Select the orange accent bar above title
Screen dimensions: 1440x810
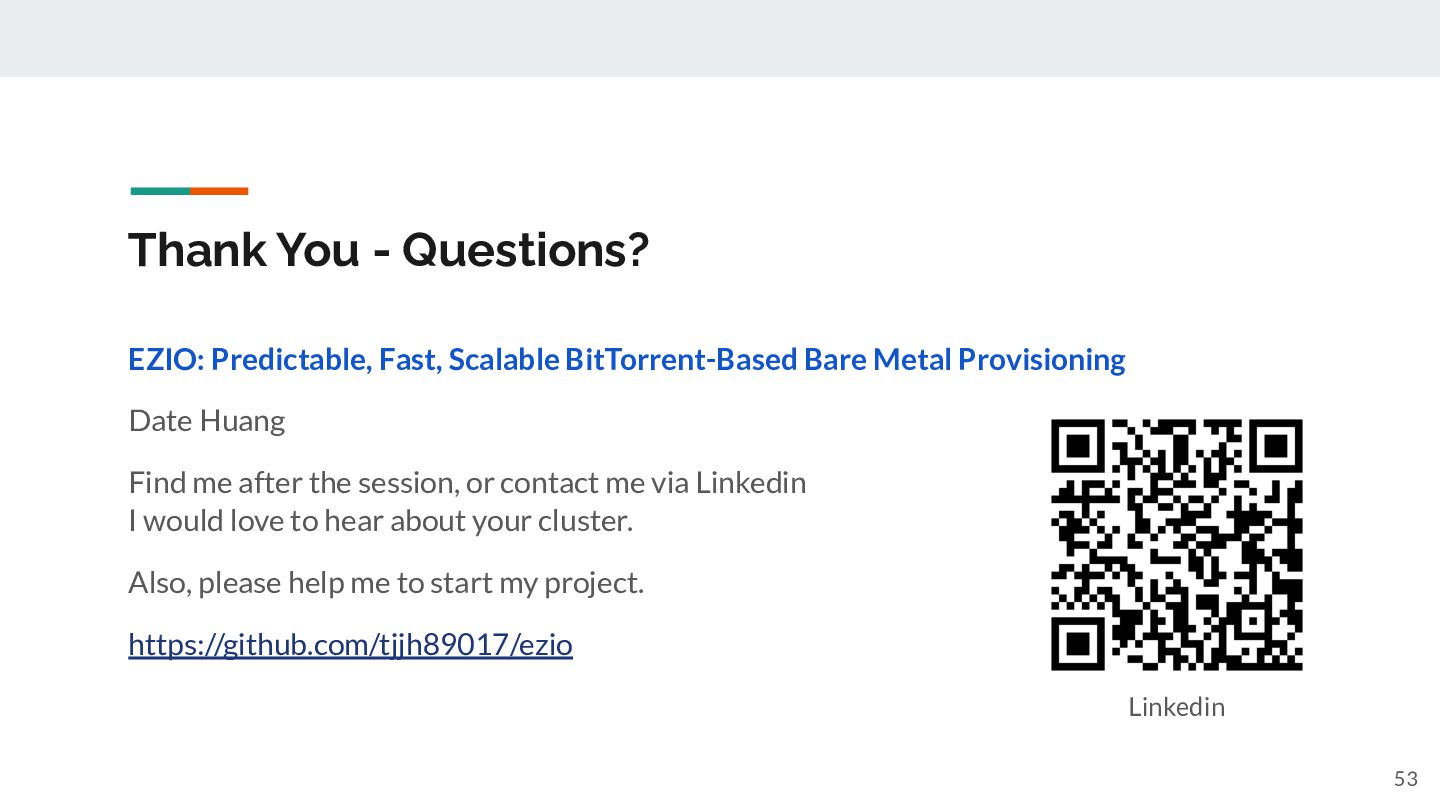click(x=219, y=191)
